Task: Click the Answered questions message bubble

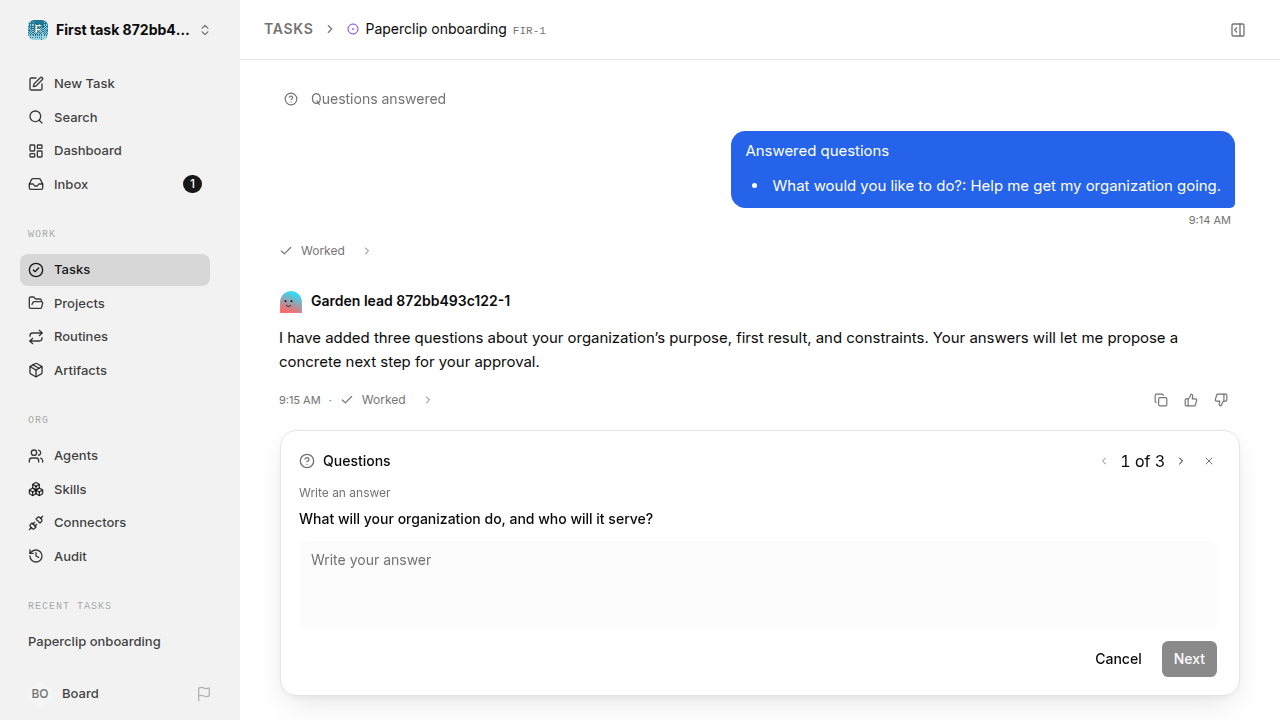Action: [983, 170]
